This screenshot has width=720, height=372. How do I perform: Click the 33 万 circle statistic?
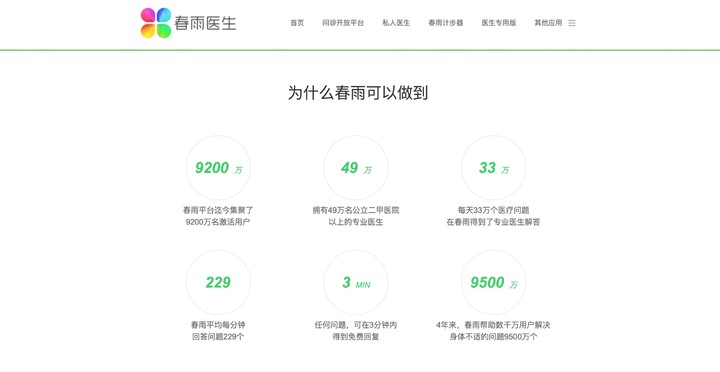(x=494, y=168)
